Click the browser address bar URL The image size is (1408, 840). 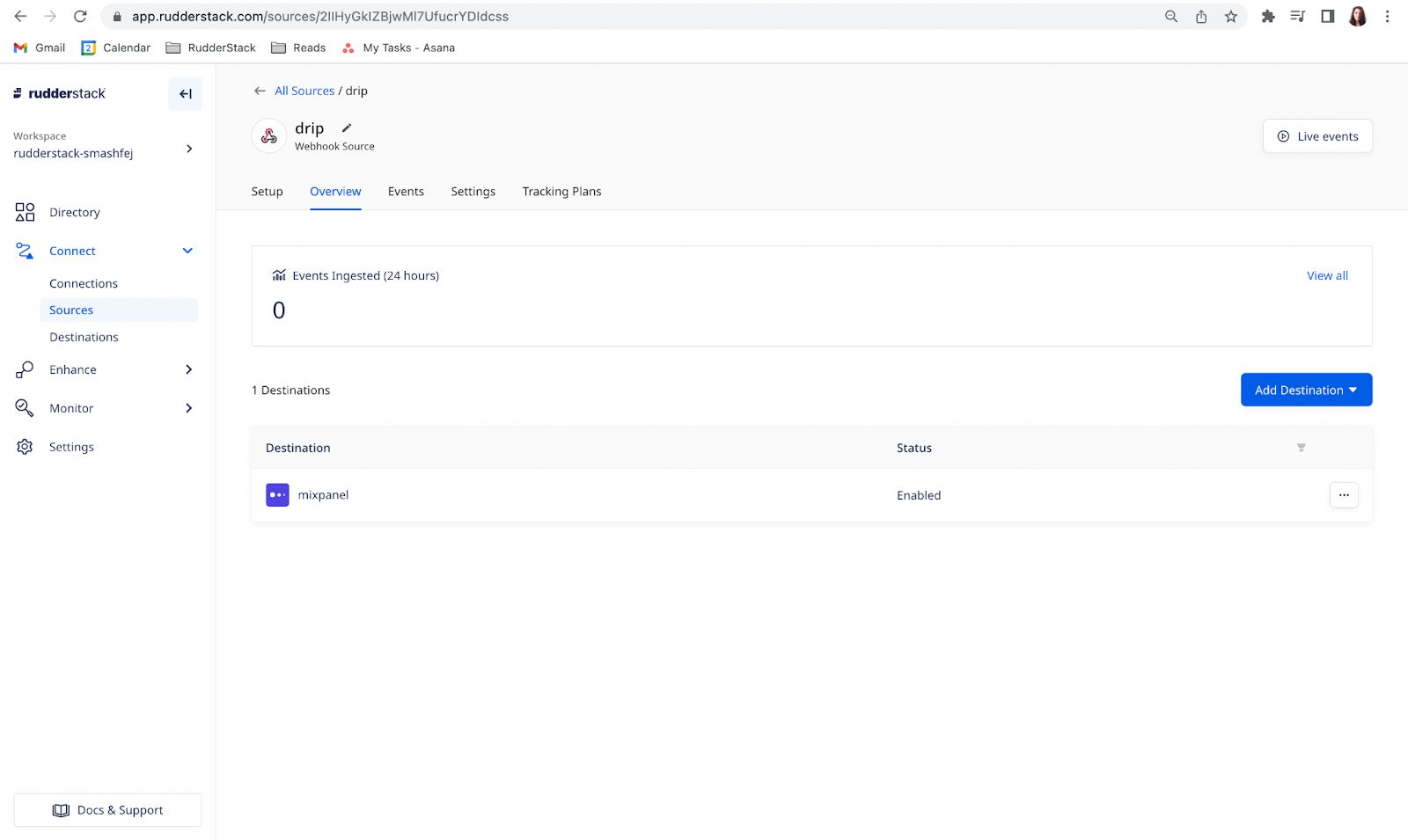pyautogui.click(x=320, y=16)
